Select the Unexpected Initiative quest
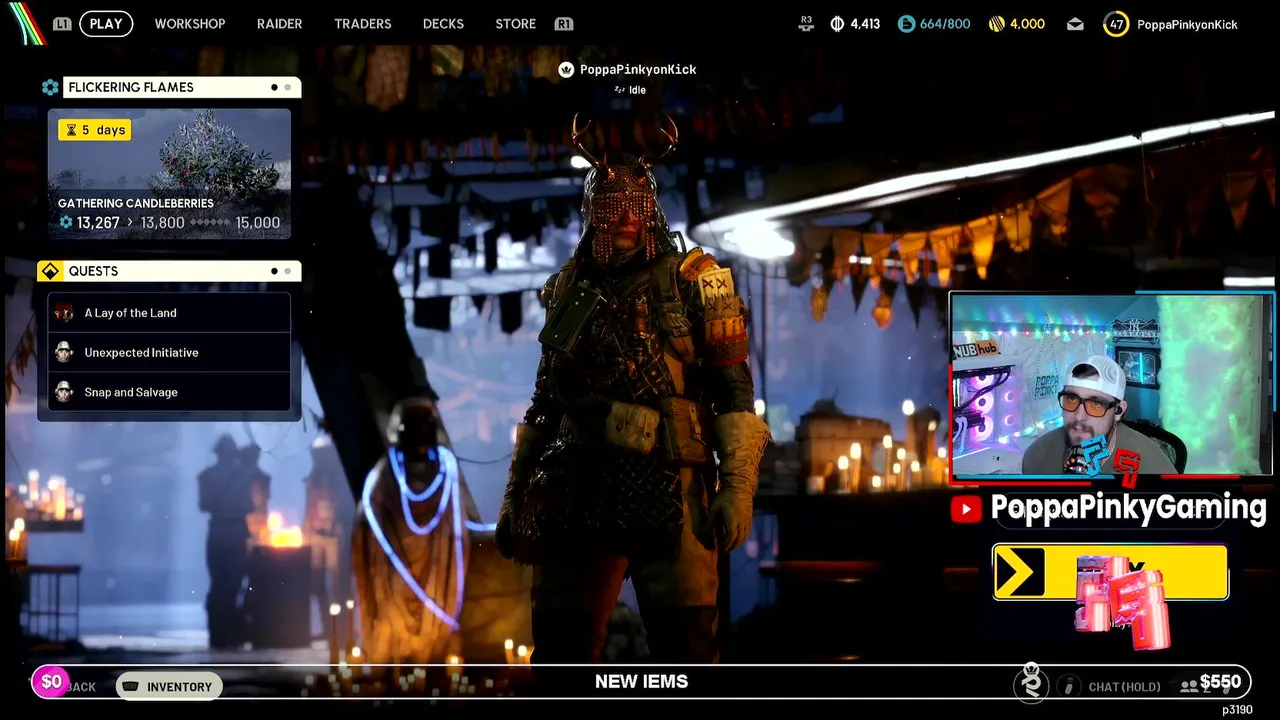 coord(169,352)
